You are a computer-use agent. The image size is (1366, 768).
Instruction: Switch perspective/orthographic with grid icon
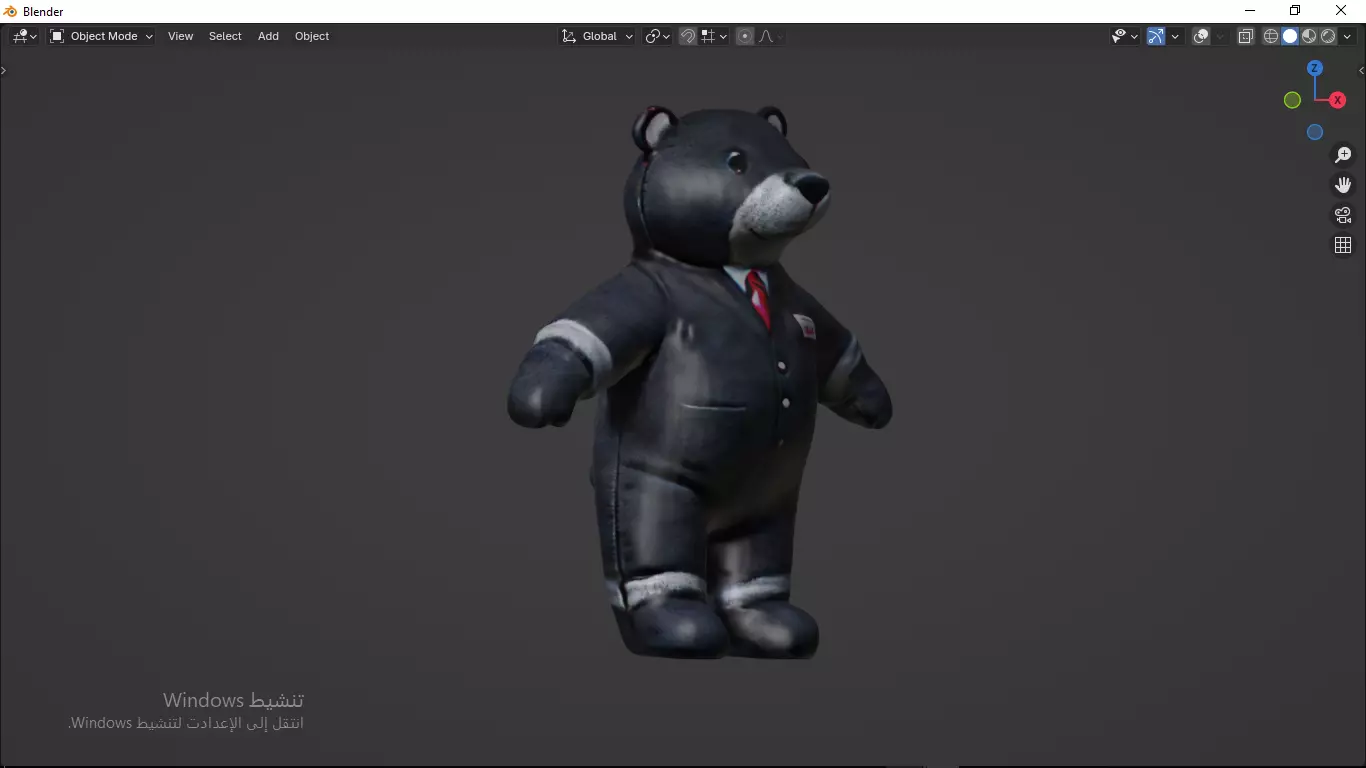1343,245
